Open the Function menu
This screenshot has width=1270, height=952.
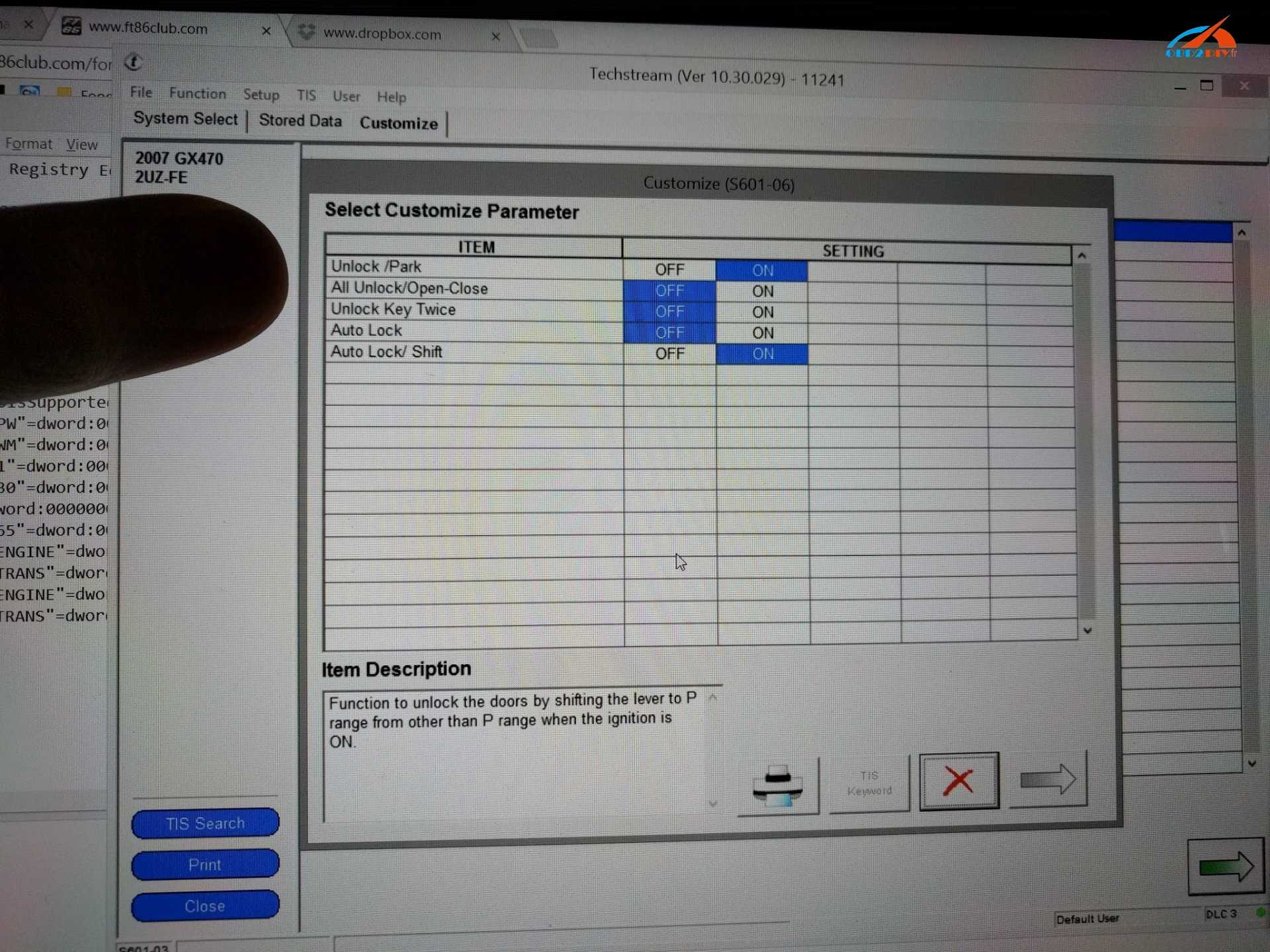197,93
